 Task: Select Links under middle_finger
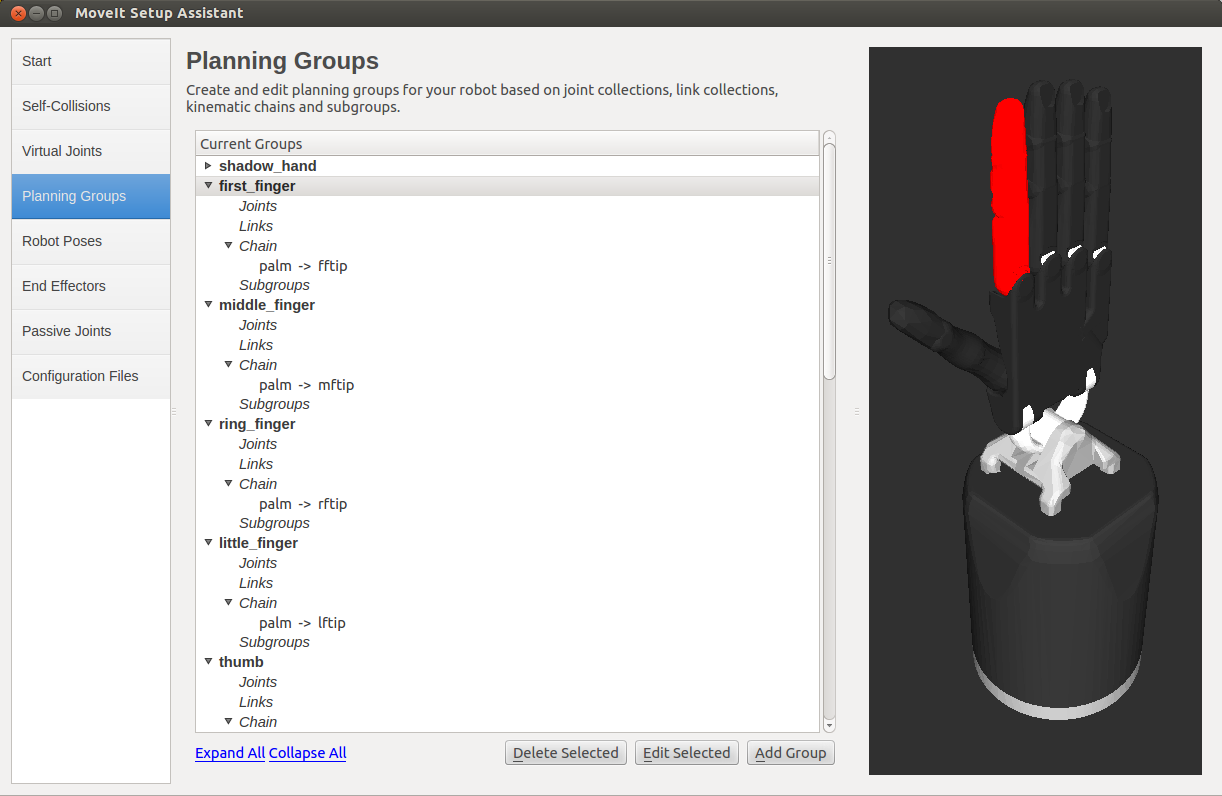tap(256, 345)
